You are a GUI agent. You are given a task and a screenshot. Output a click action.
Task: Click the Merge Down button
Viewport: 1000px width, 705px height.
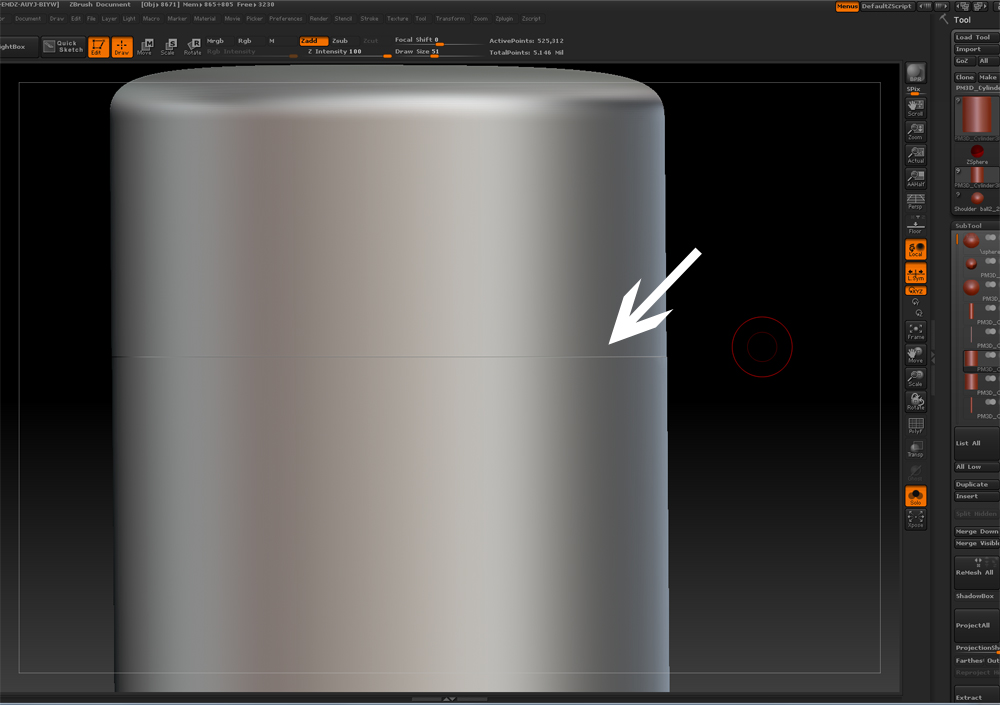[976, 531]
